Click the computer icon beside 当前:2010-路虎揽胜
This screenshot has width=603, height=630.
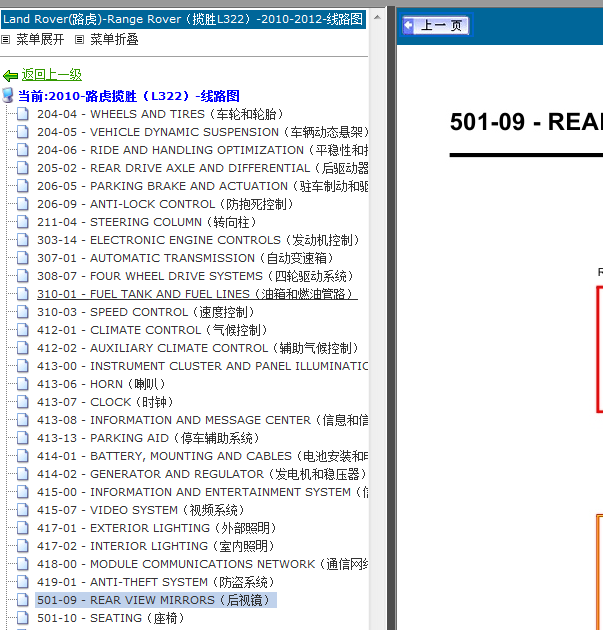tap(8, 96)
